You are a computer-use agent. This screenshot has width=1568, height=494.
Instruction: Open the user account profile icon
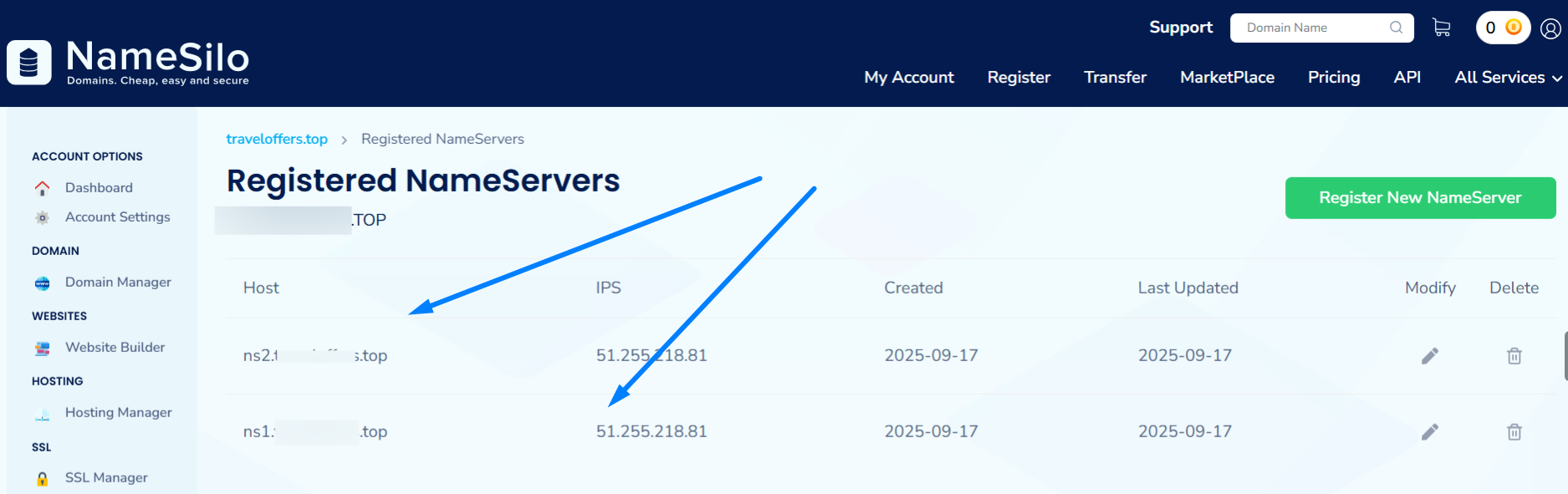1550,29
